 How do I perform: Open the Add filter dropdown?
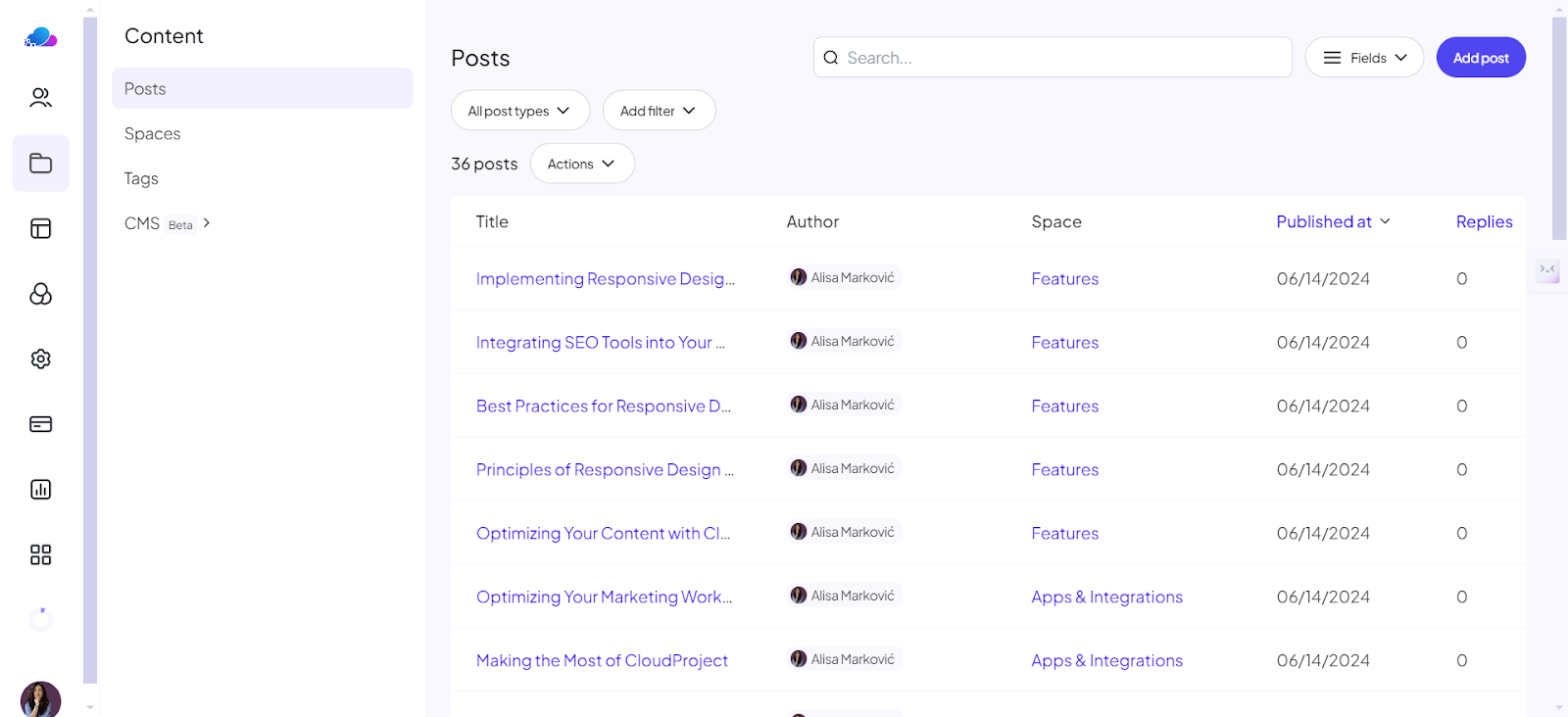coord(659,111)
